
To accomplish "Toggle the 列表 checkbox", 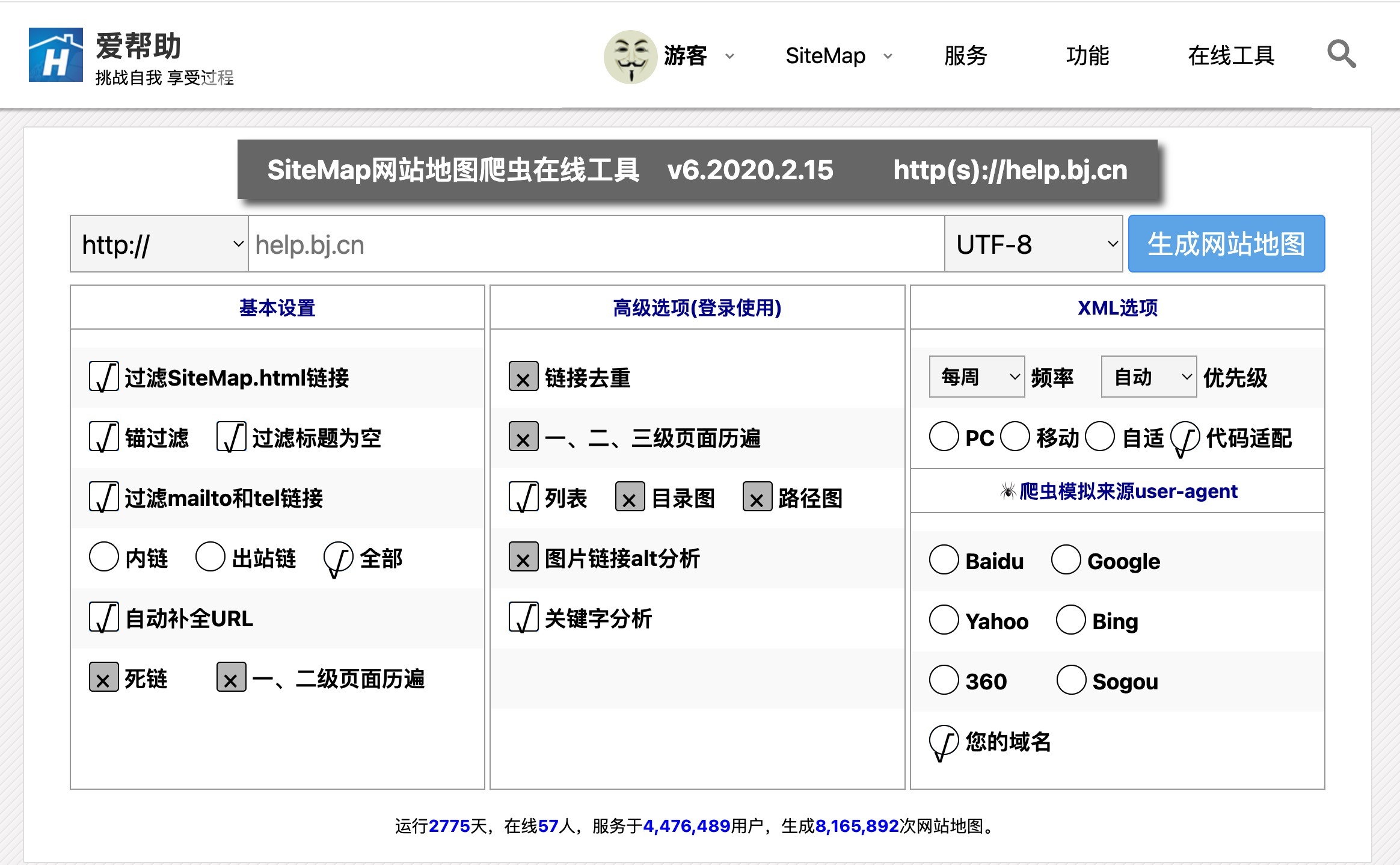I will pos(523,497).
